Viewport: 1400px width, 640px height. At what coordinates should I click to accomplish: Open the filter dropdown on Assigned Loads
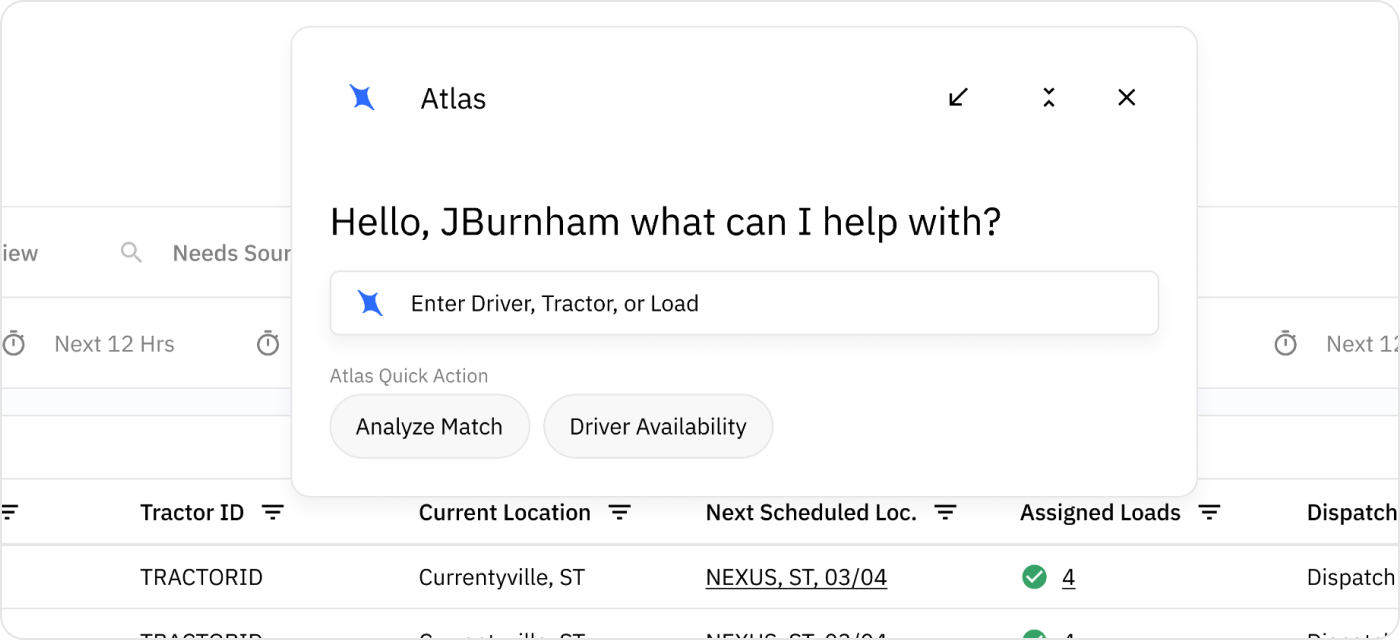(1210, 512)
